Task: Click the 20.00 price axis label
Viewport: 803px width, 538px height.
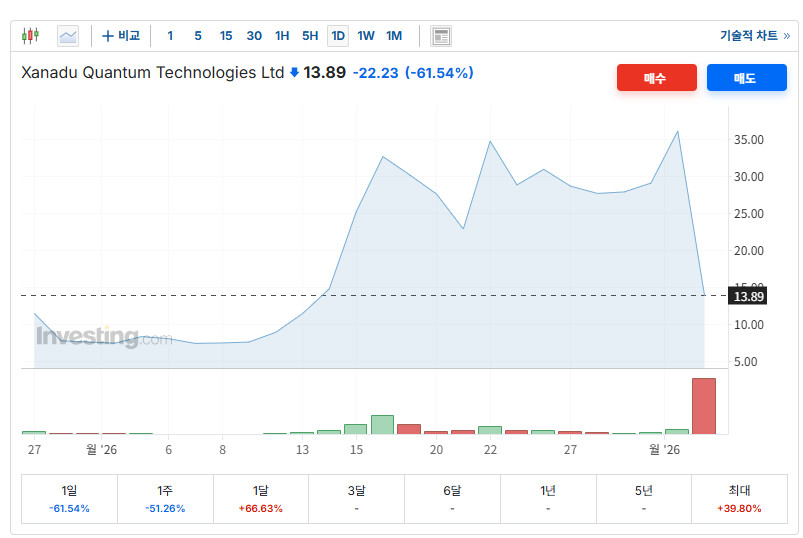Action: [x=749, y=251]
